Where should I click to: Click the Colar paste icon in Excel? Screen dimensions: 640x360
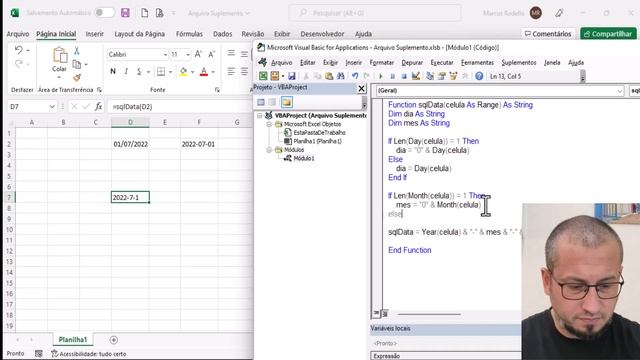tap(60, 55)
